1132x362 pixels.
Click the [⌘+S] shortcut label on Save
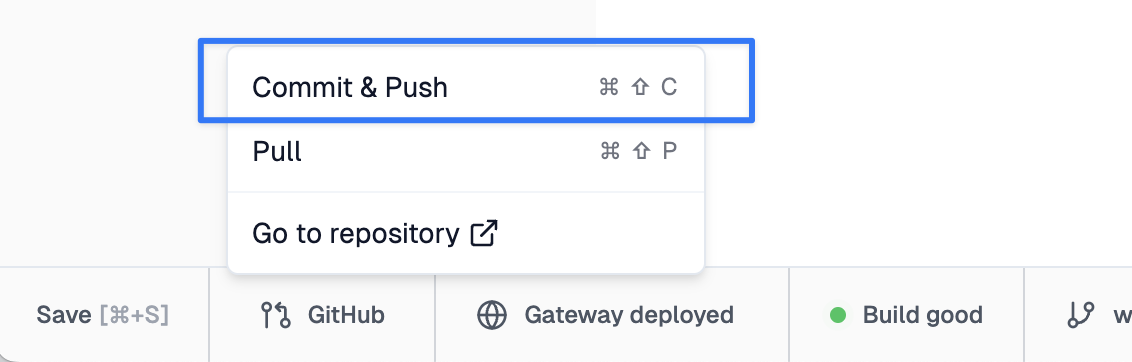[134, 315]
